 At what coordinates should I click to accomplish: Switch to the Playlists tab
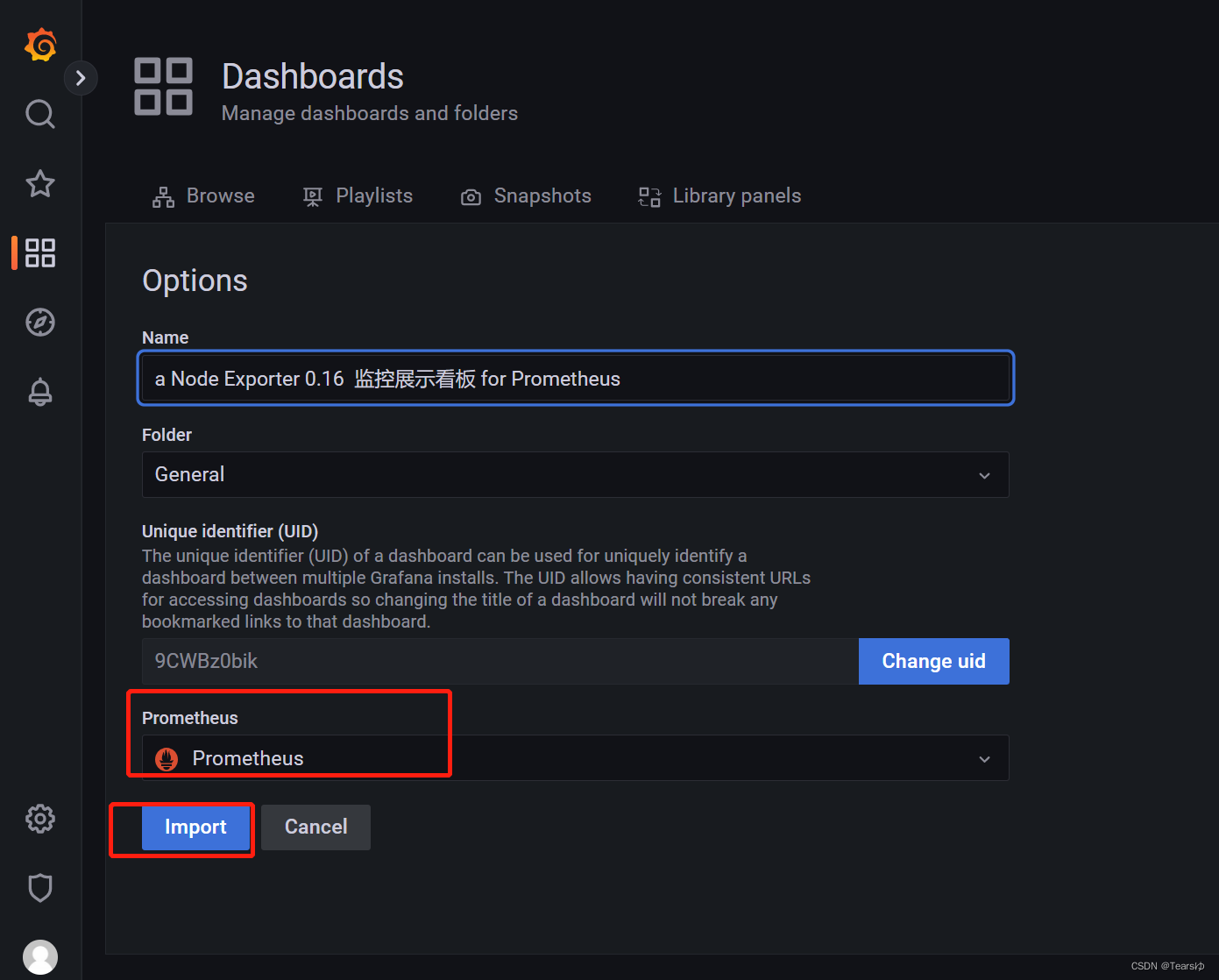tap(358, 196)
